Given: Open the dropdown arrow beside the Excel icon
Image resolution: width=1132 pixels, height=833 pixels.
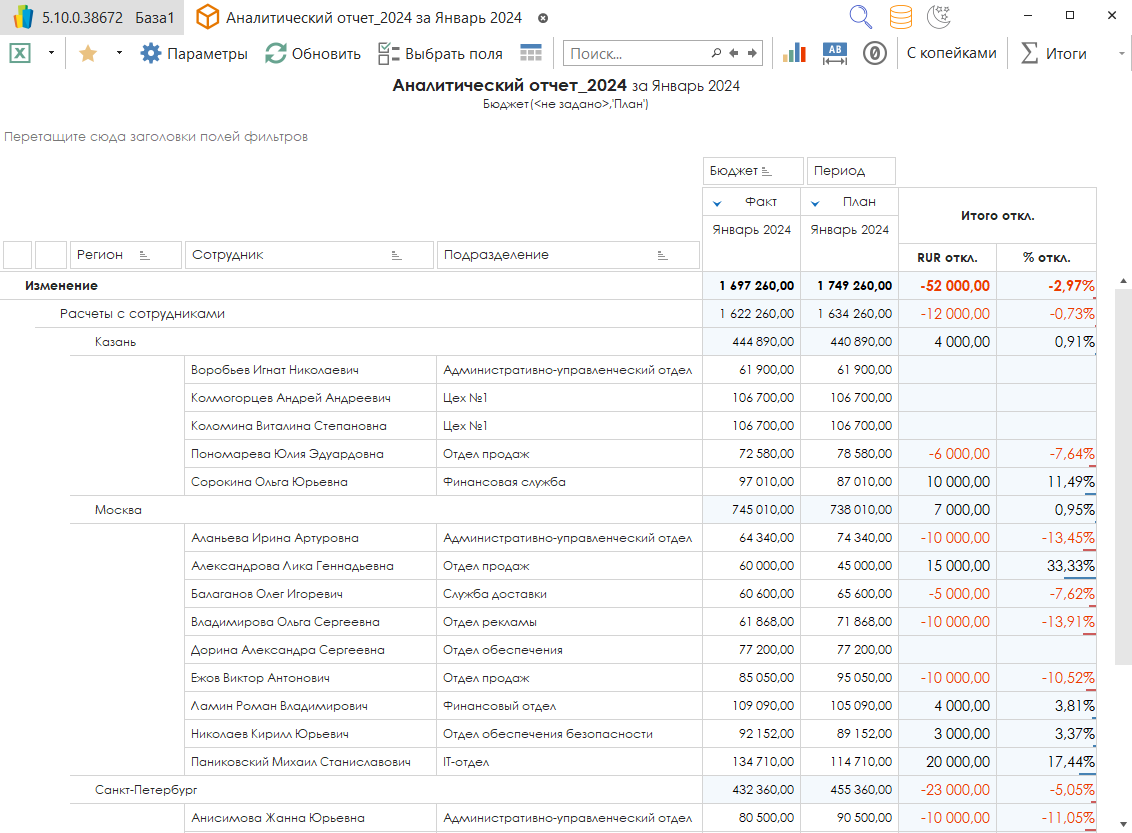Looking at the screenshot, I should pyautogui.click(x=51, y=54).
